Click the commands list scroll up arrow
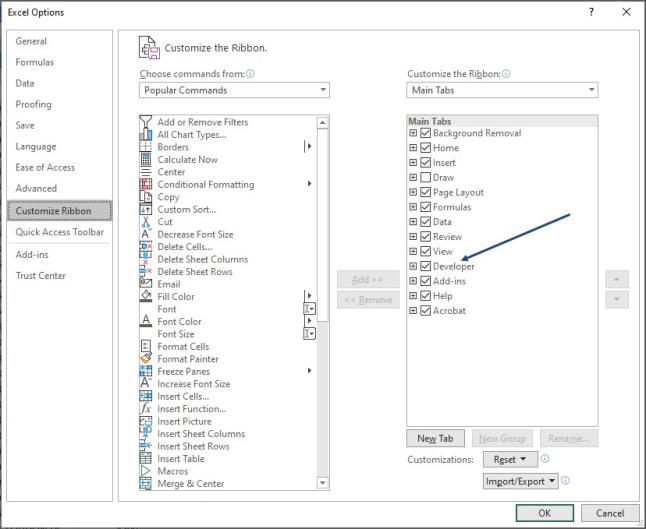Screen dimensions: 646x529 pos(323,122)
